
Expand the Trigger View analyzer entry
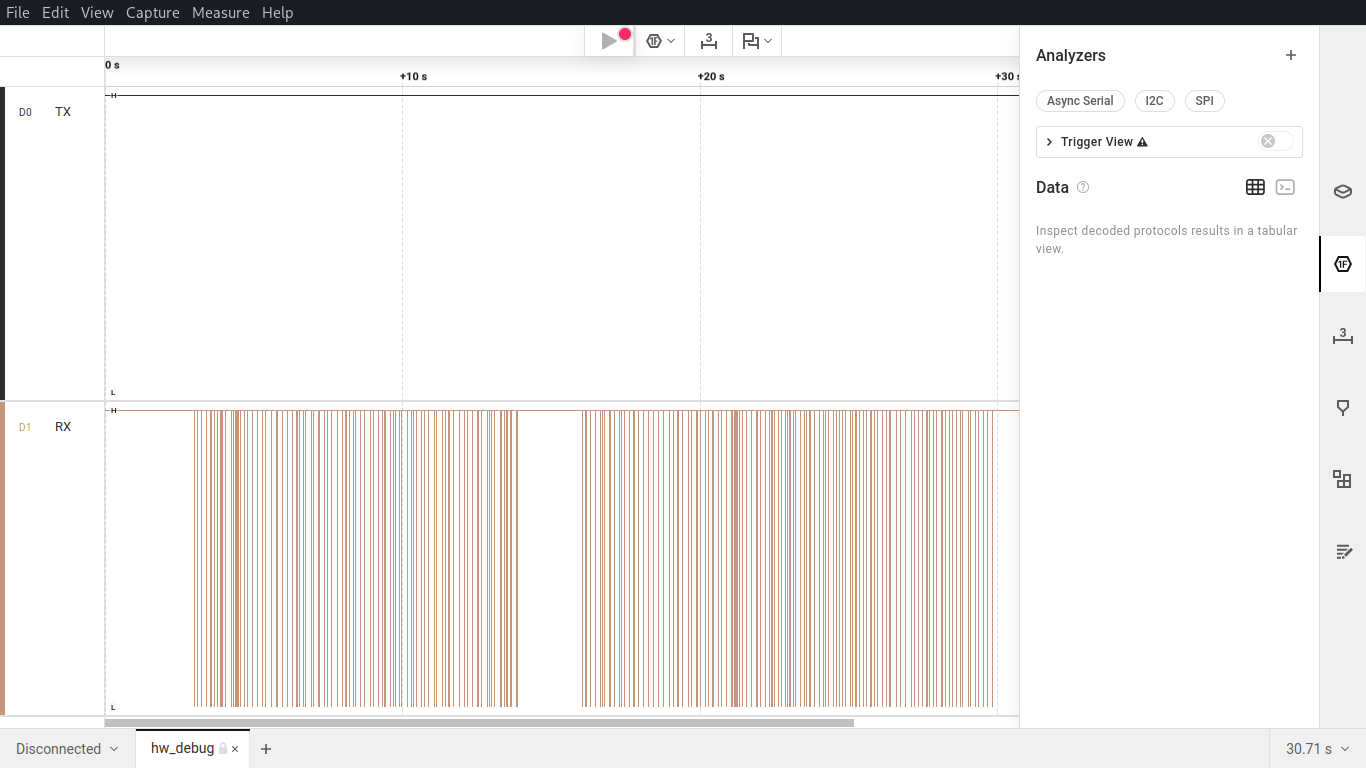pos(1049,142)
